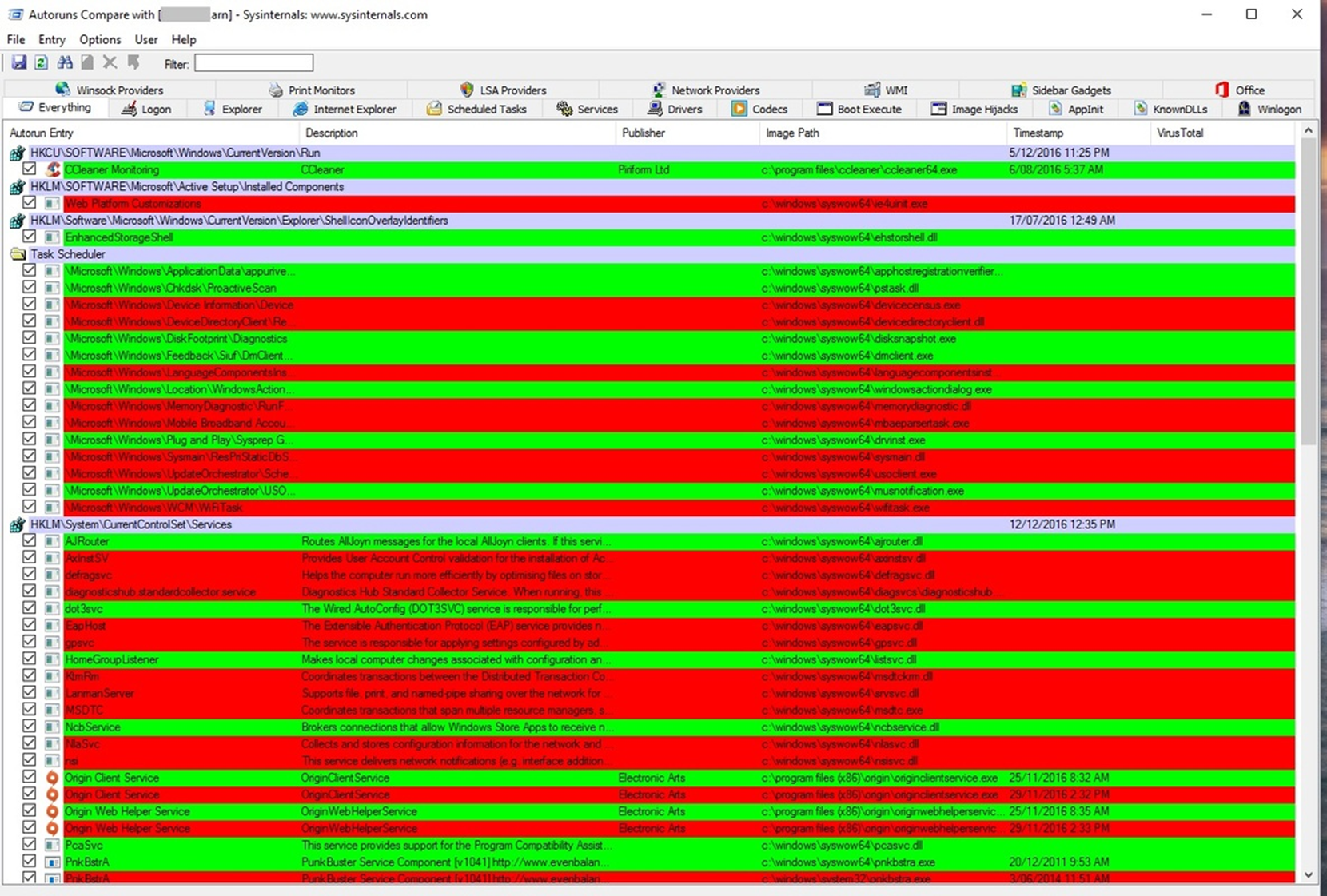Open the Winsock Providers tab
The image size is (1327, 896).
(110, 90)
